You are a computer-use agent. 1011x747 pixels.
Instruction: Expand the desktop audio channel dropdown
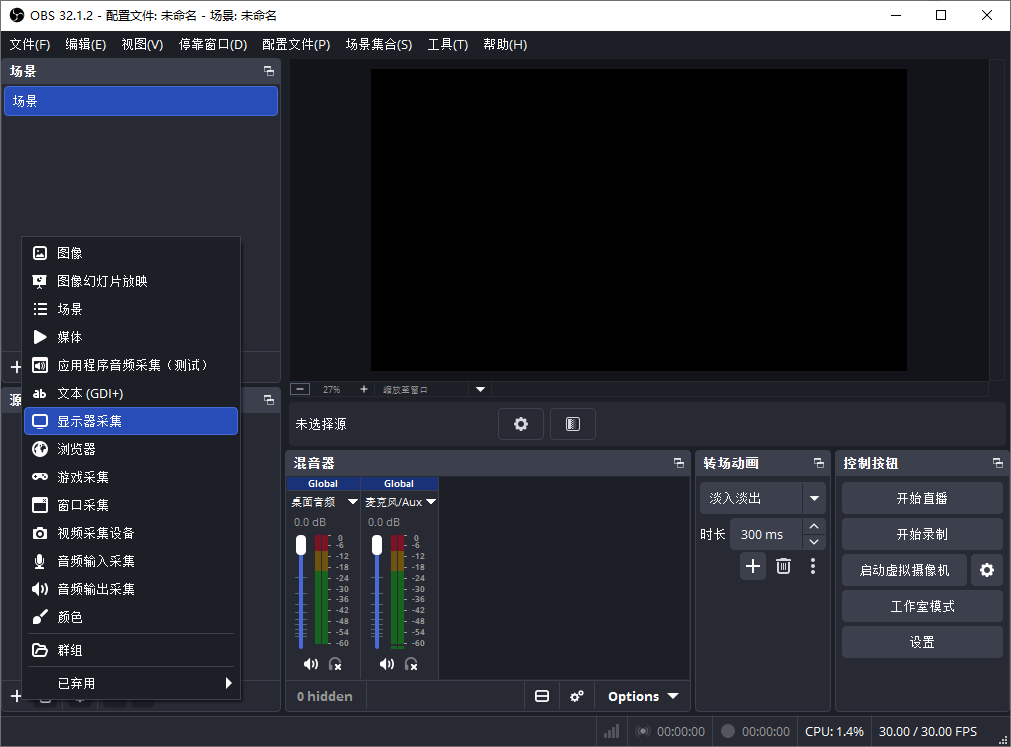pyautogui.click(x=353, y=501)
